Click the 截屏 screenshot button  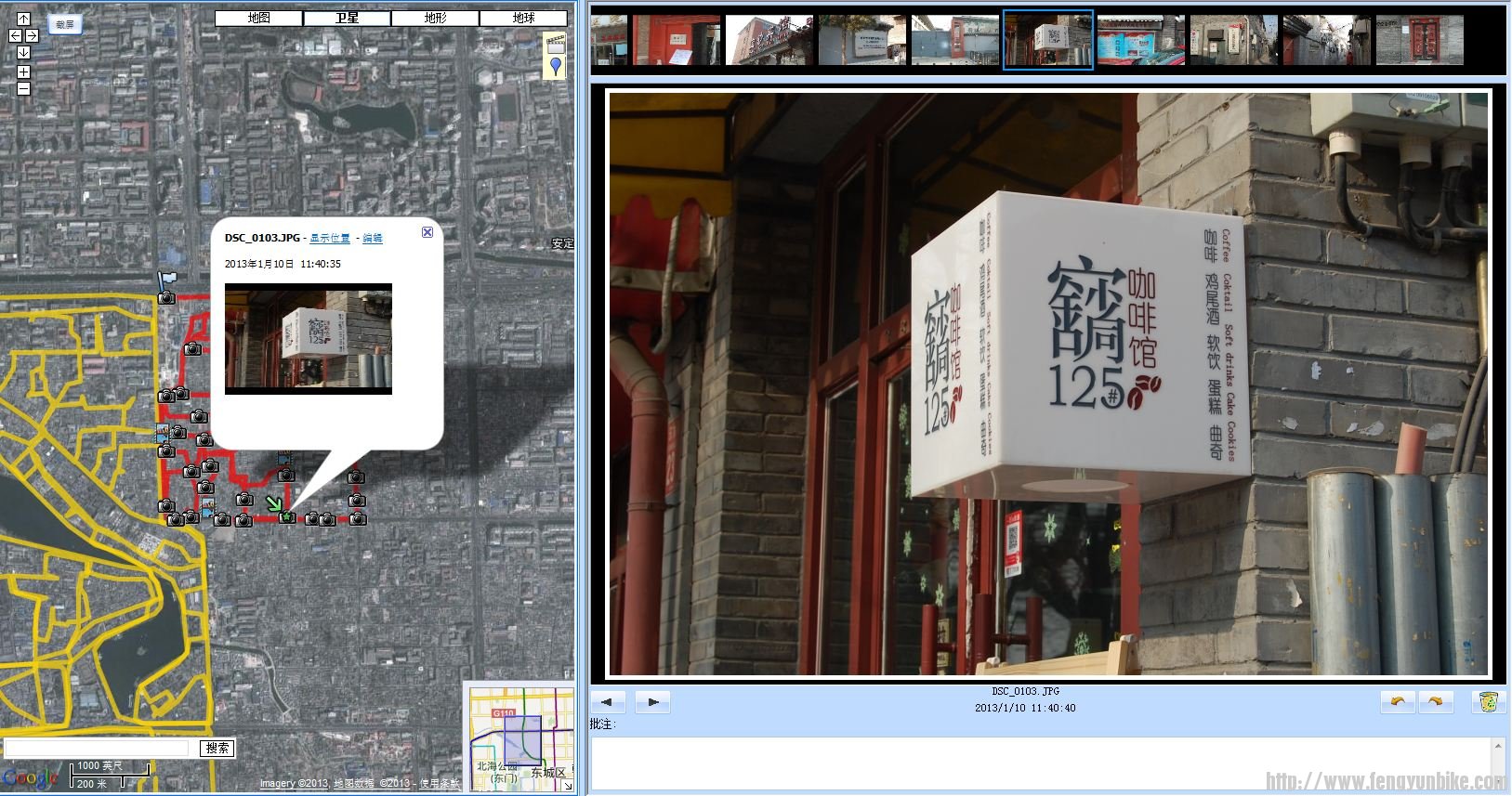point(64,24)
